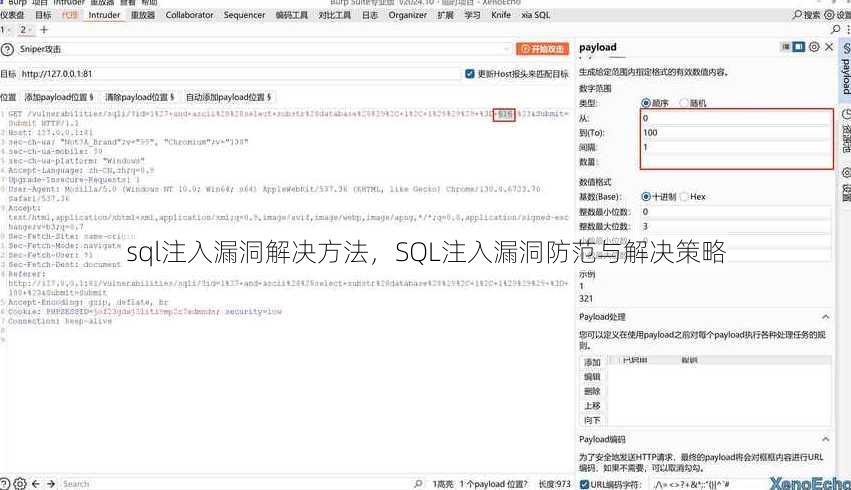
Task: Open the xia SQL extension tab
Action: coord(536,15)
